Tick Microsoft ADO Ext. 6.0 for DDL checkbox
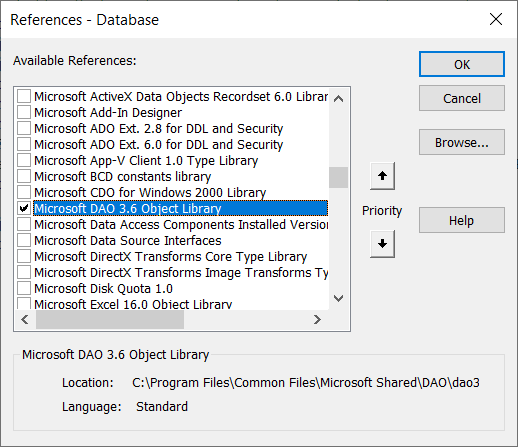This screenshot has width=518, height=447. [x=24, y=144]
